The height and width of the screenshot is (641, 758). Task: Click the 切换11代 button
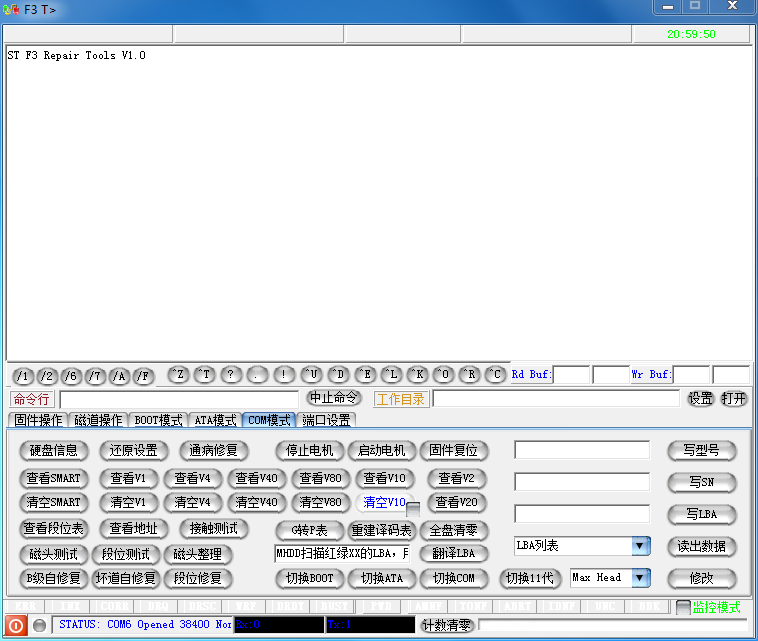[530, 579]
